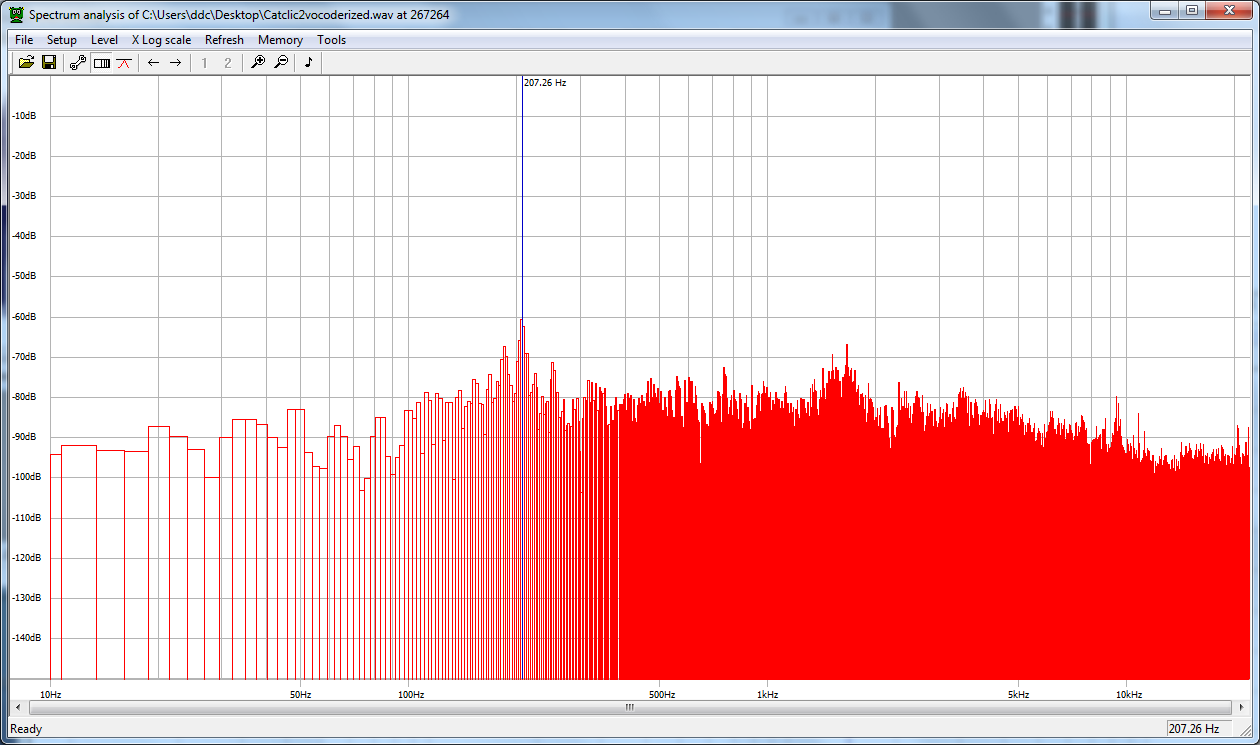Select memory slot 1 on the toolbar
This screenshot has height=745, width=1260.
tap(204, 62)
